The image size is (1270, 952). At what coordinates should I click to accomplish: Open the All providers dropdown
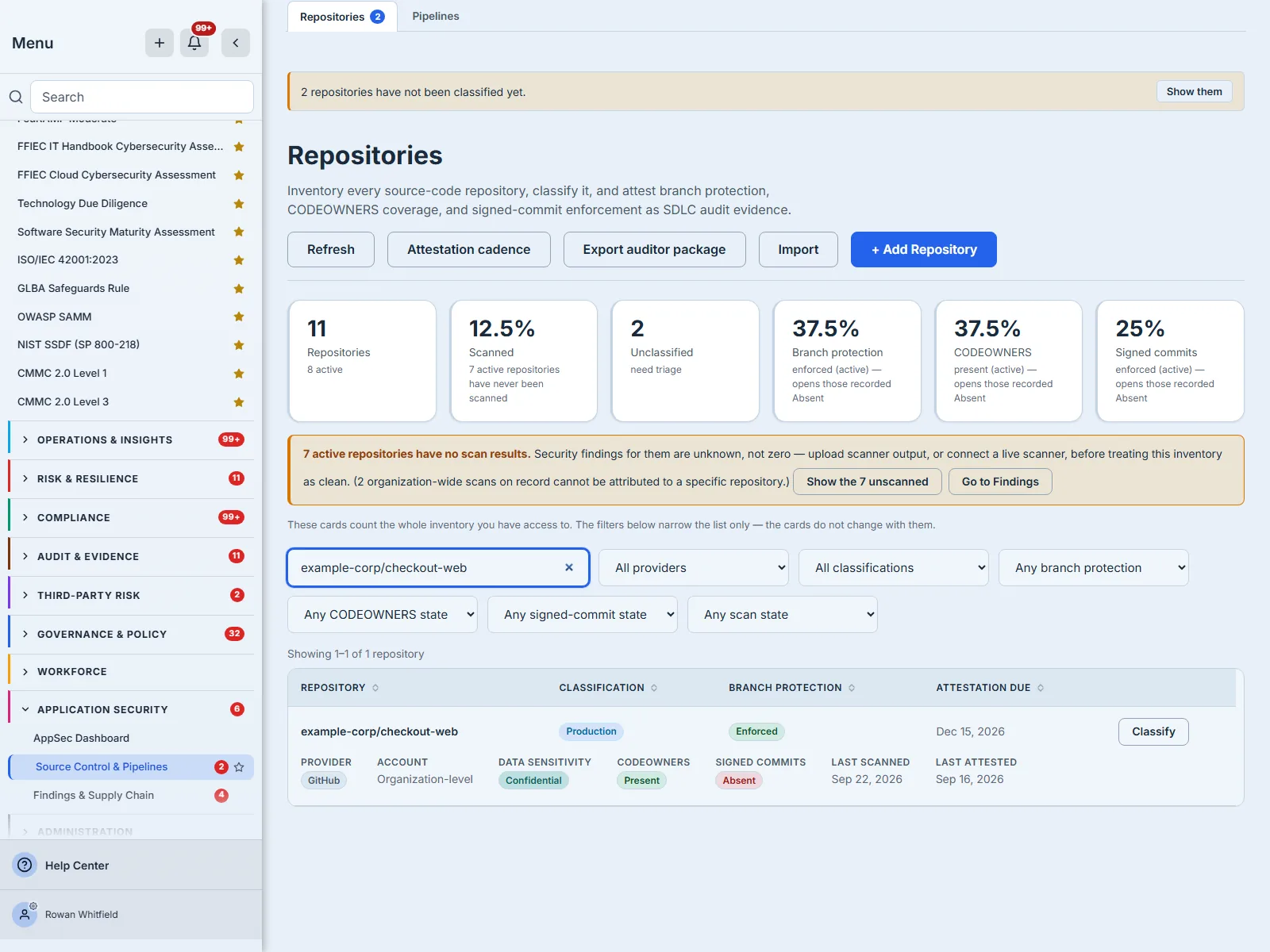click(x=694, y=568)
